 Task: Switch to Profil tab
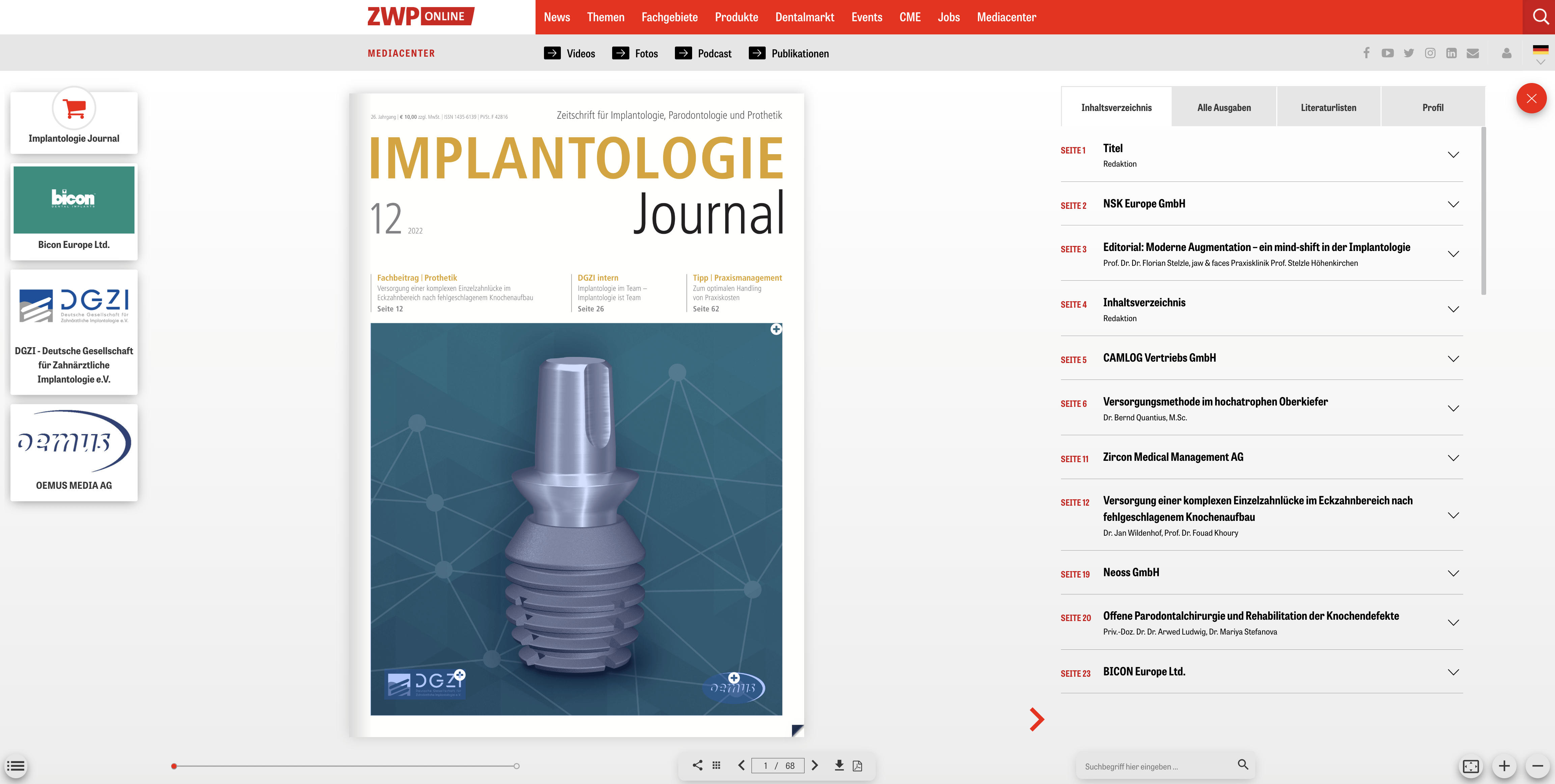[x=1433, y=107]
